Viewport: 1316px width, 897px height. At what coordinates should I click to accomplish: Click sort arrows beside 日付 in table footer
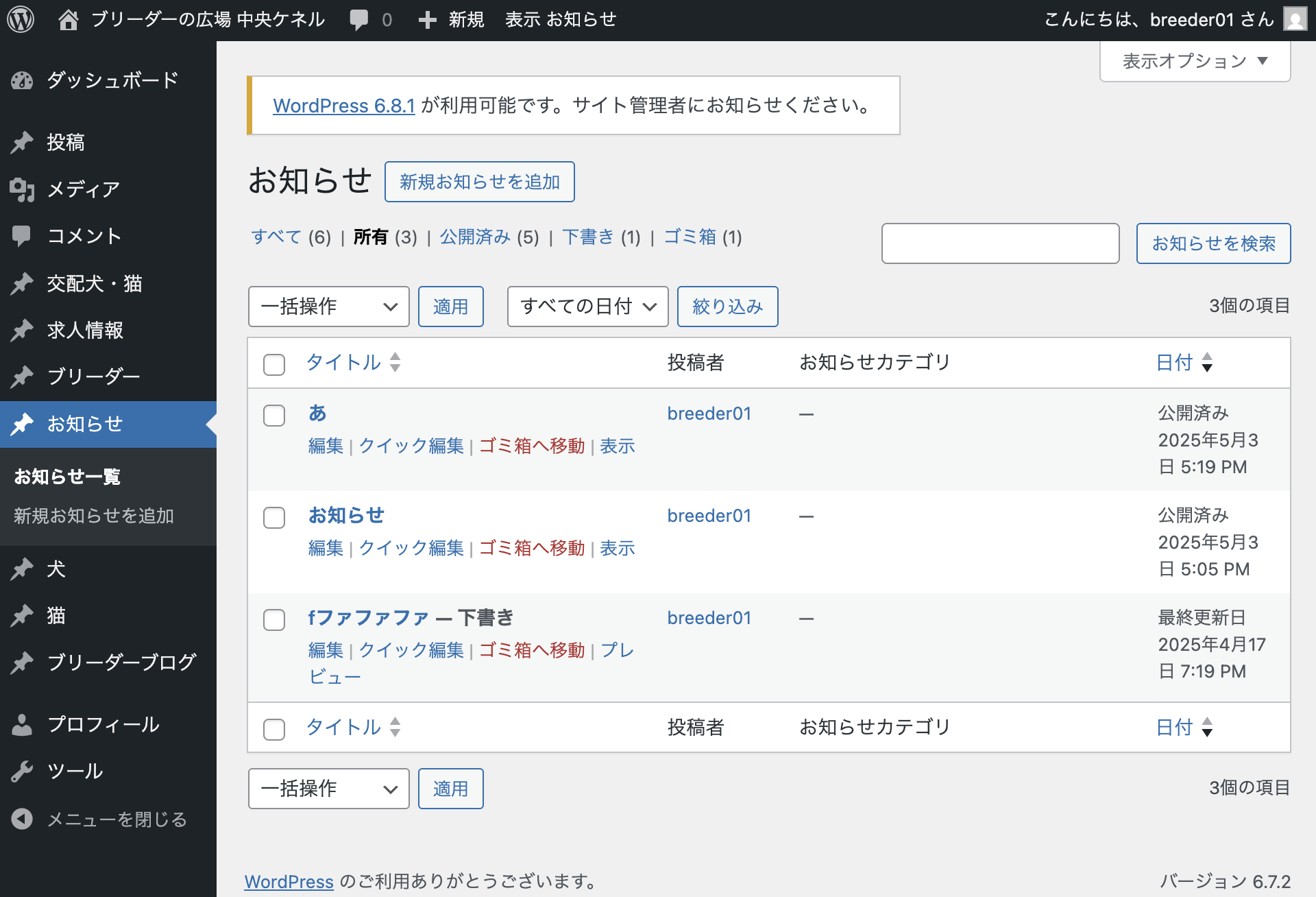pos(1208,727)
